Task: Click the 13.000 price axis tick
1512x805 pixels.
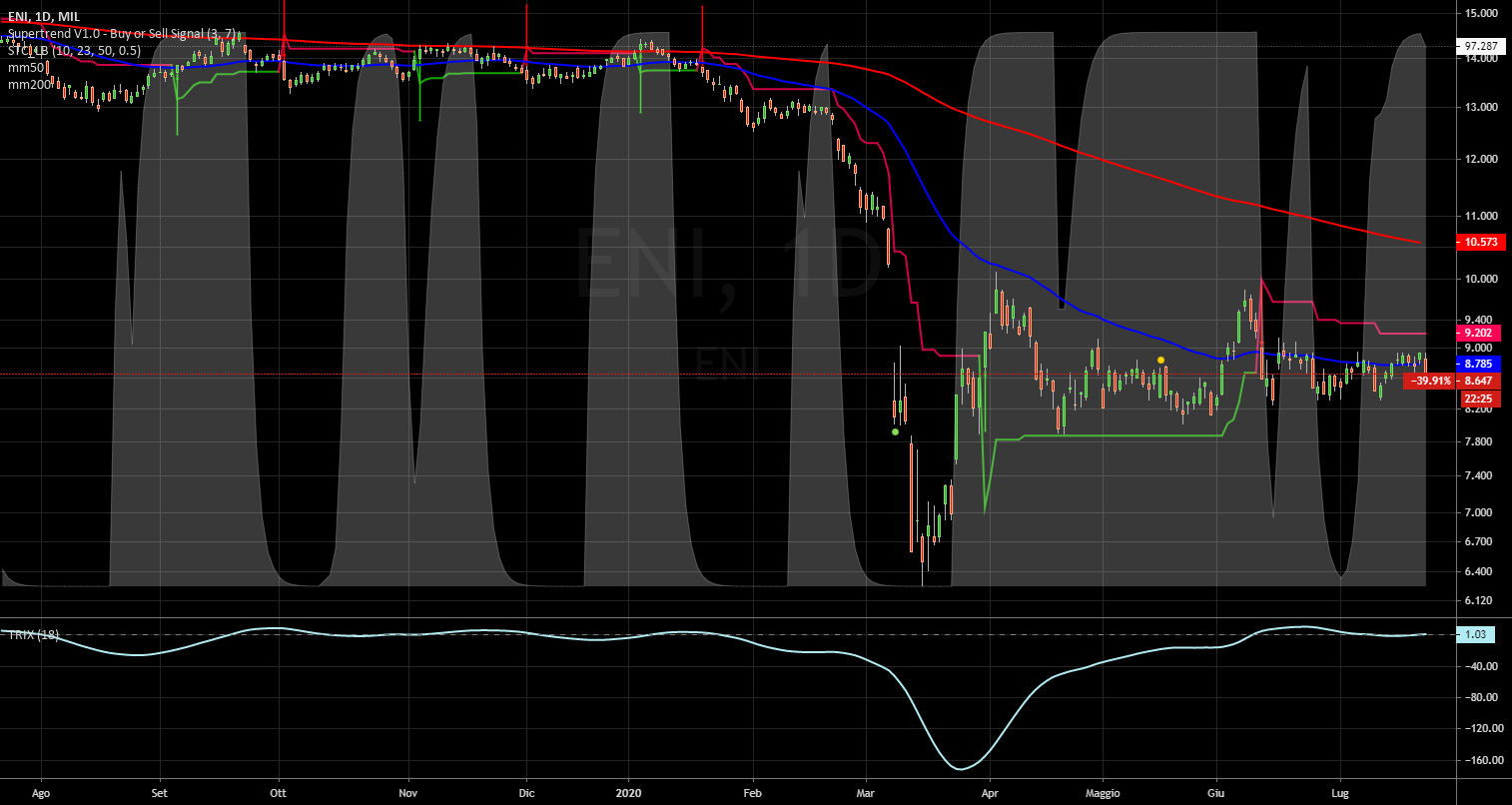Action: point(1482,107)
